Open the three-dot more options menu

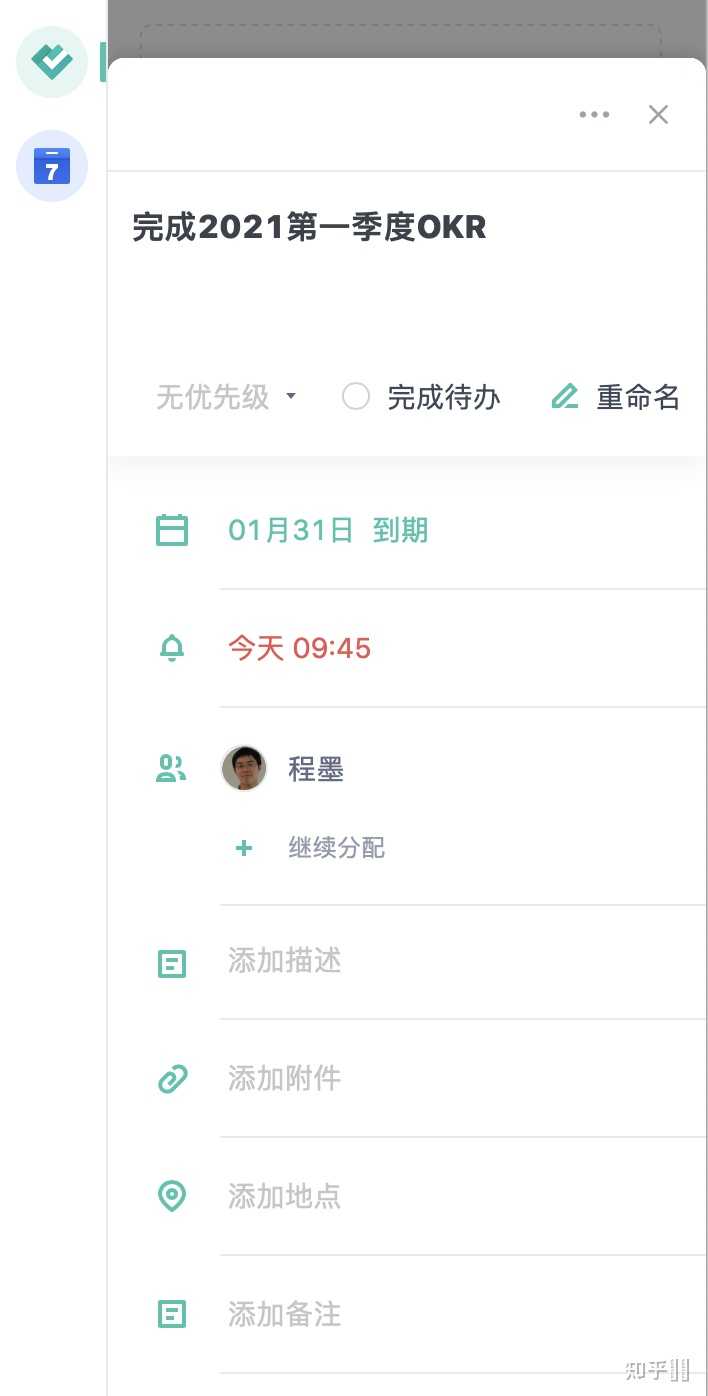(x=594, y=114)
